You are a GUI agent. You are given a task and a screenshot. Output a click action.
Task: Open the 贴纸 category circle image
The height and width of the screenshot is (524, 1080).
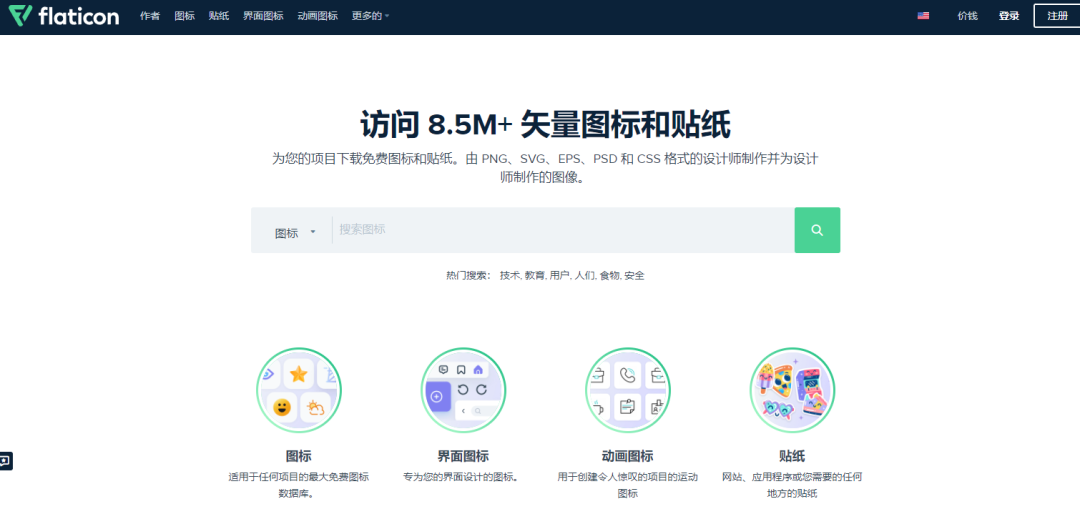(791, 390)
